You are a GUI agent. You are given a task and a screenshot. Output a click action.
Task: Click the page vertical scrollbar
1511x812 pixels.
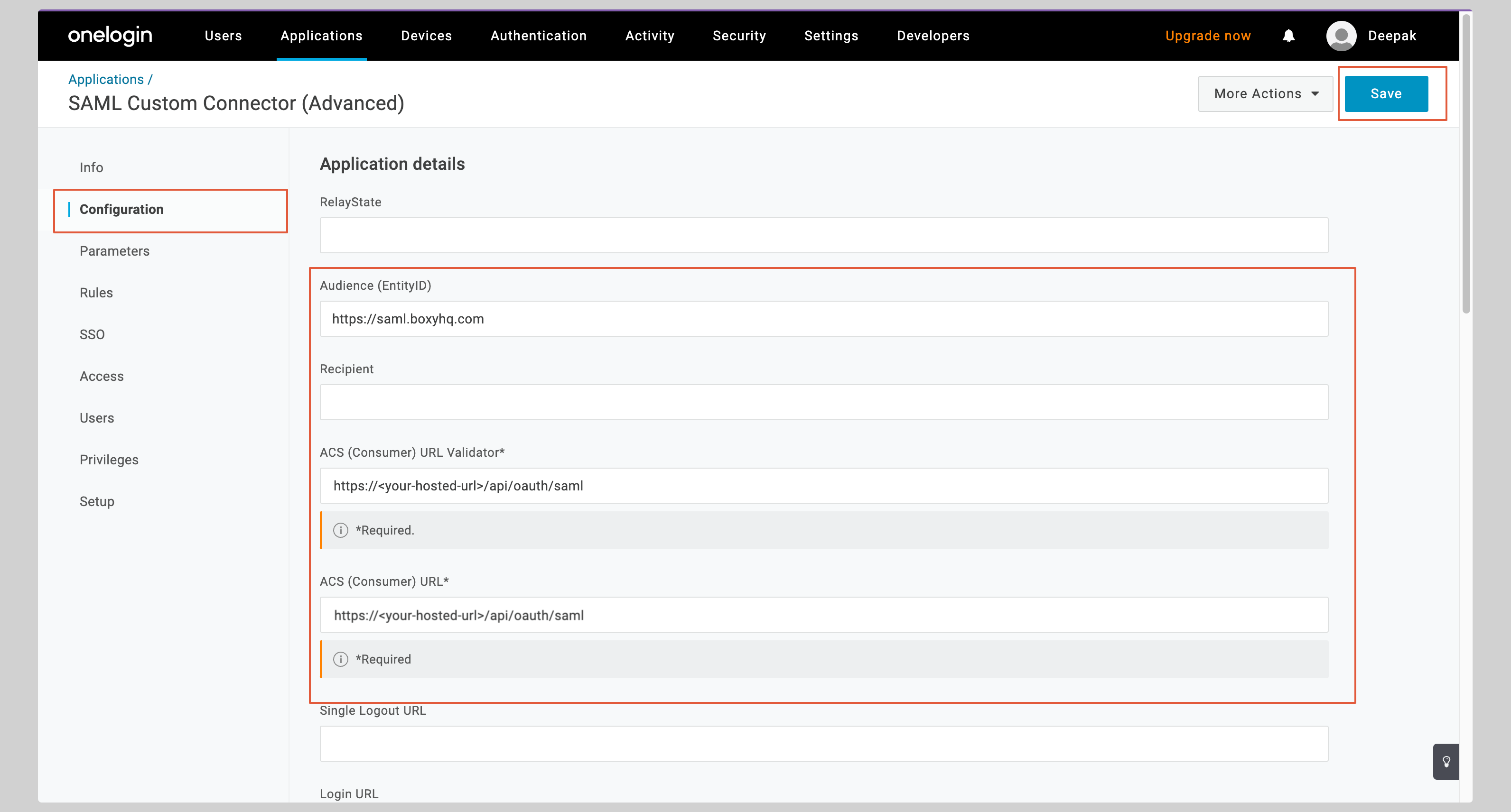coord(1466,164)
